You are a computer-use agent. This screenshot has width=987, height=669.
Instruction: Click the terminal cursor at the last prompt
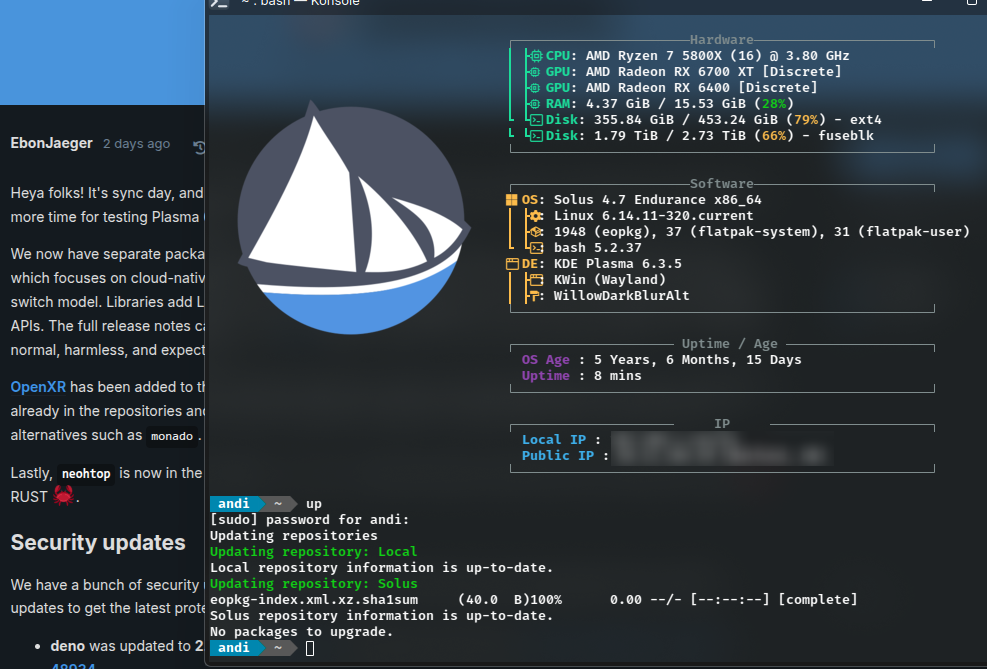pos(310,648)
